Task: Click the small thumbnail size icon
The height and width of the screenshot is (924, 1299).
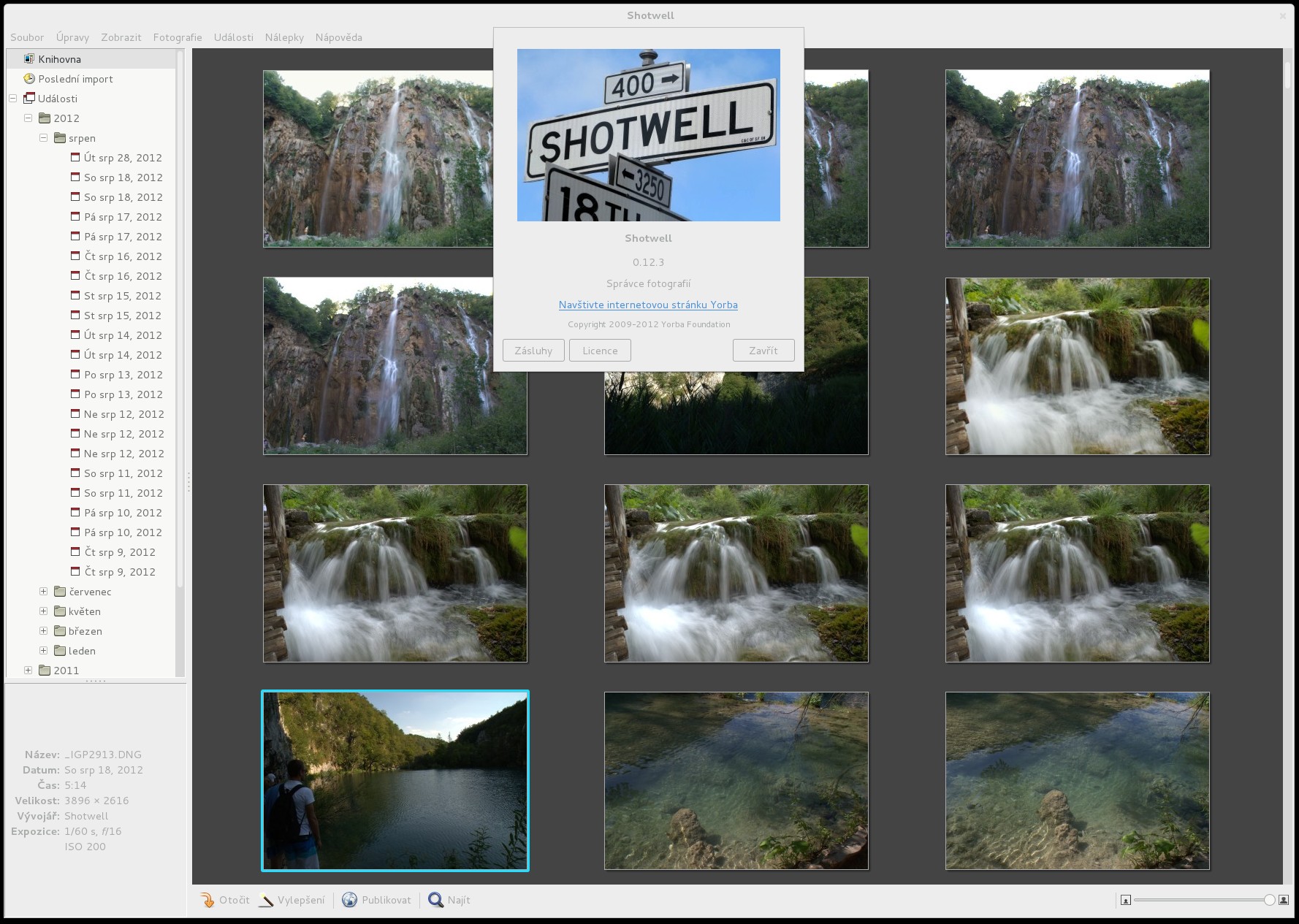Action: point(1126,900)
